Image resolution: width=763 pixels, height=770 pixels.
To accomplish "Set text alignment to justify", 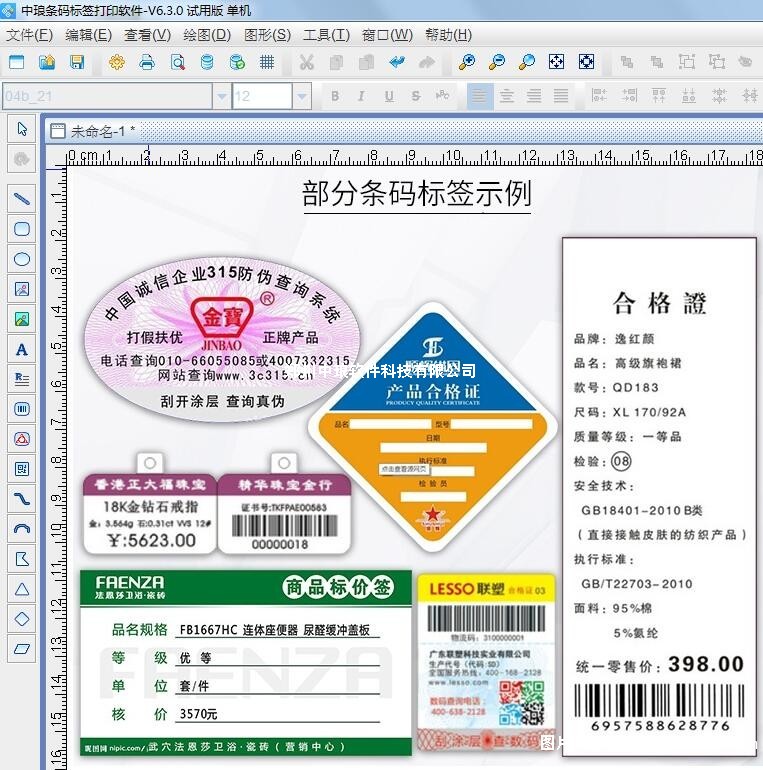I will tap(561, 96).
